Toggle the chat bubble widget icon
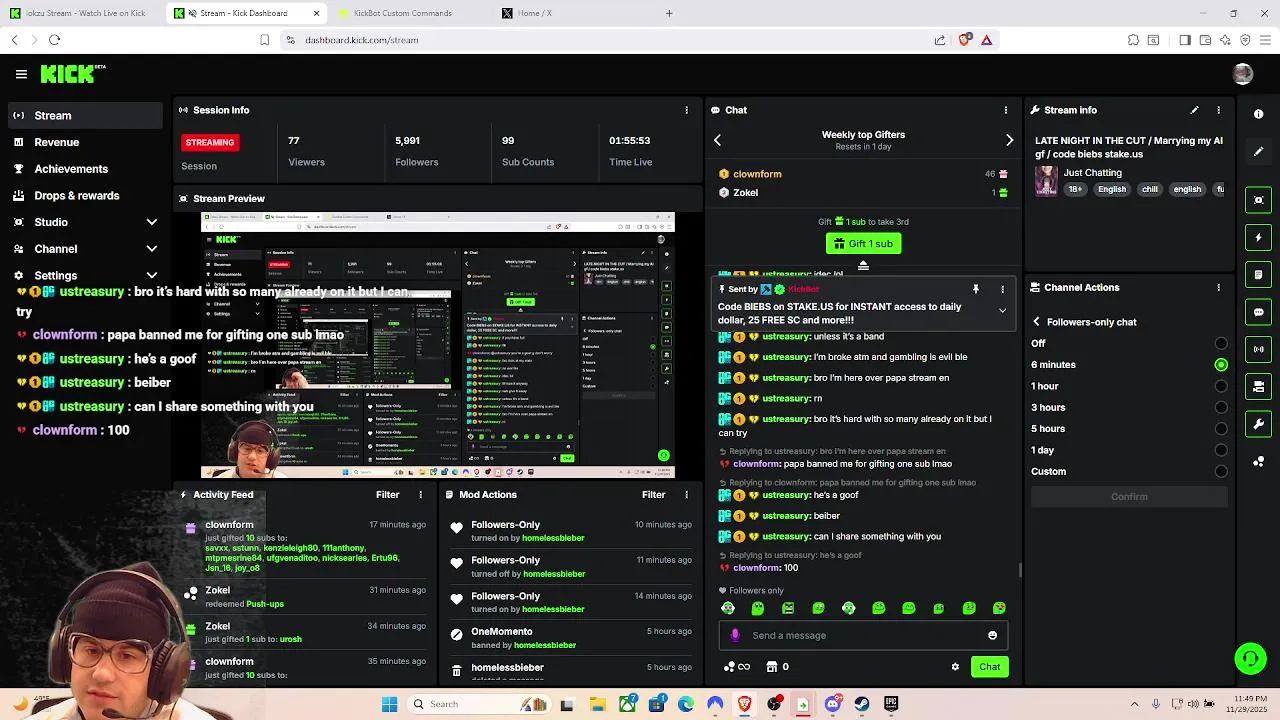1280x720 pixels. click(1259, 312)
